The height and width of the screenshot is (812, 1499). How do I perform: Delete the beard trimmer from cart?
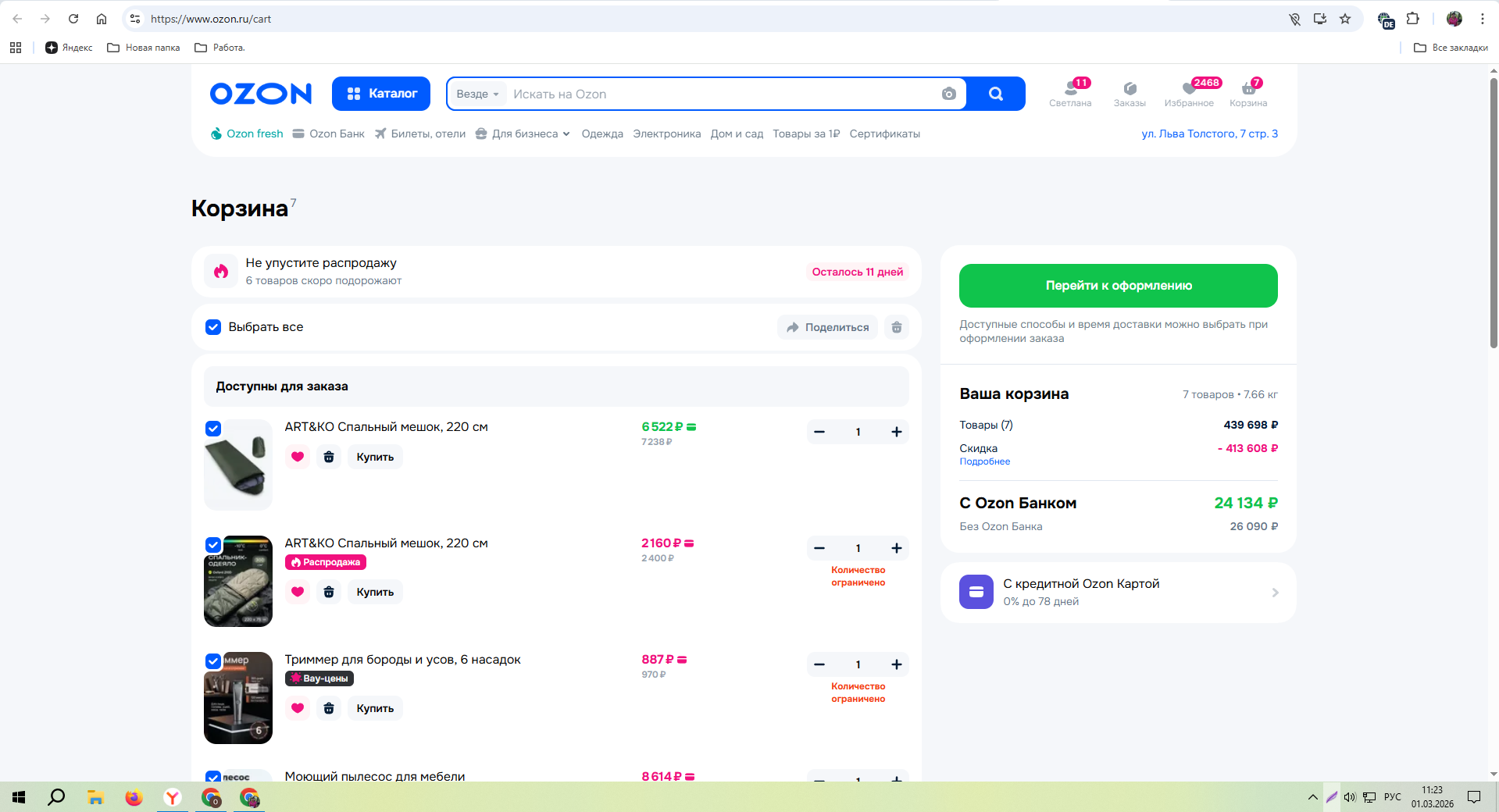(x=329, y=708)
